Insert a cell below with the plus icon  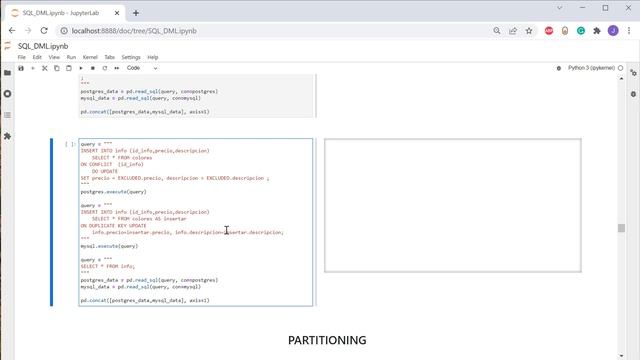(33, 68)
